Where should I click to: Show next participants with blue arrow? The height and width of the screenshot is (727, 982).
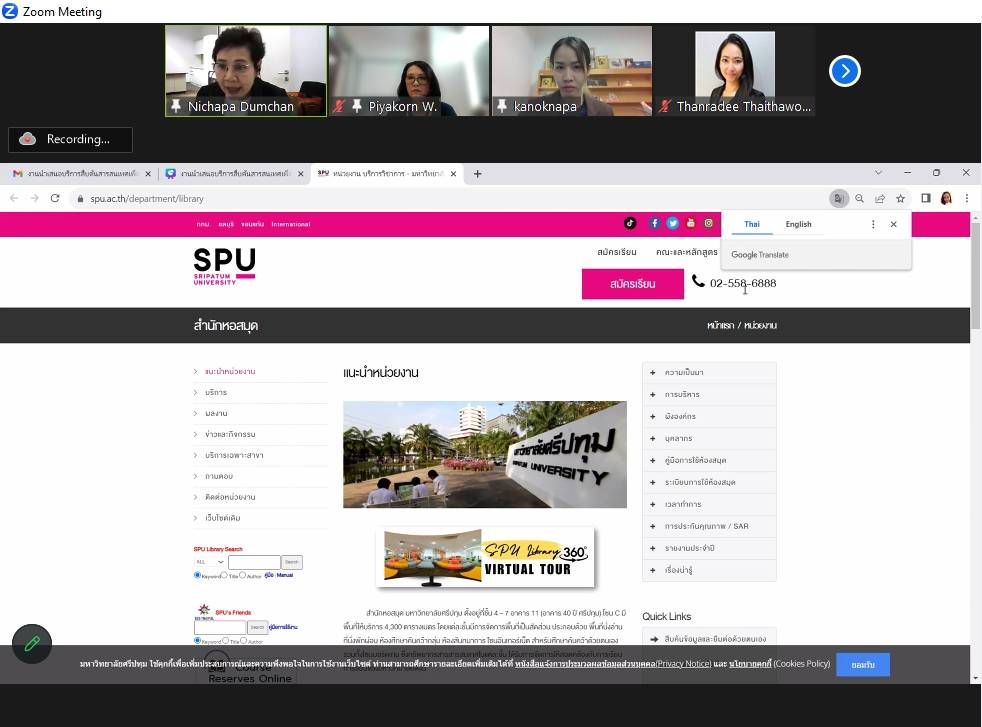[845, 71]
